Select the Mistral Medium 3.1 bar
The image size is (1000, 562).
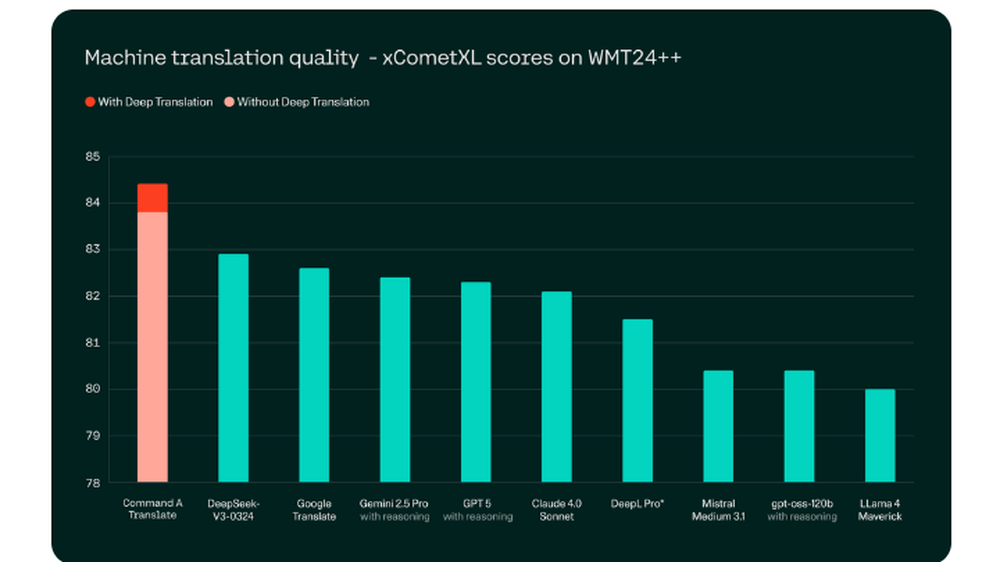718,426
